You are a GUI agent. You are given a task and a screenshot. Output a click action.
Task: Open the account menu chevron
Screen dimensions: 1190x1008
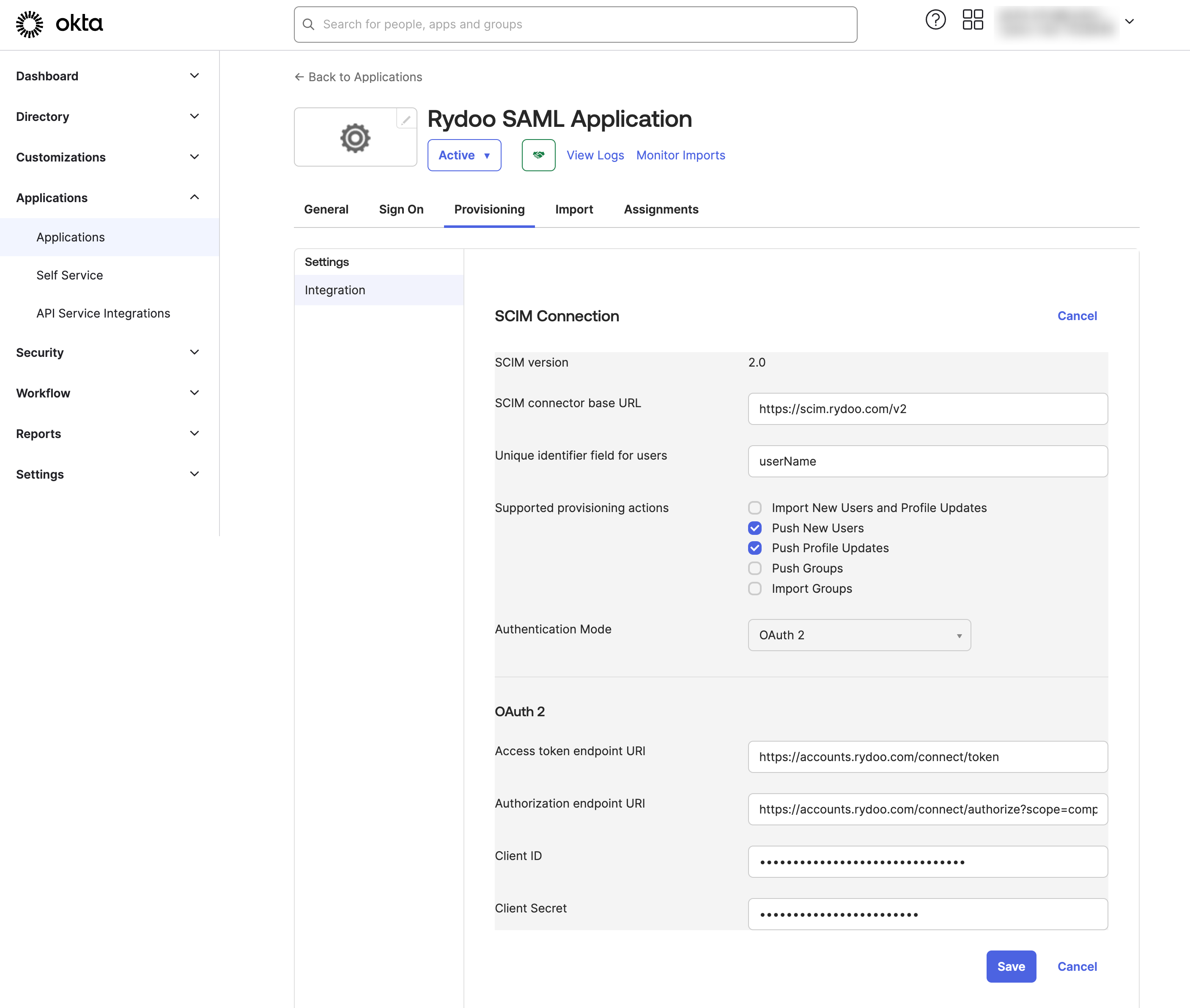[1129, 22]
